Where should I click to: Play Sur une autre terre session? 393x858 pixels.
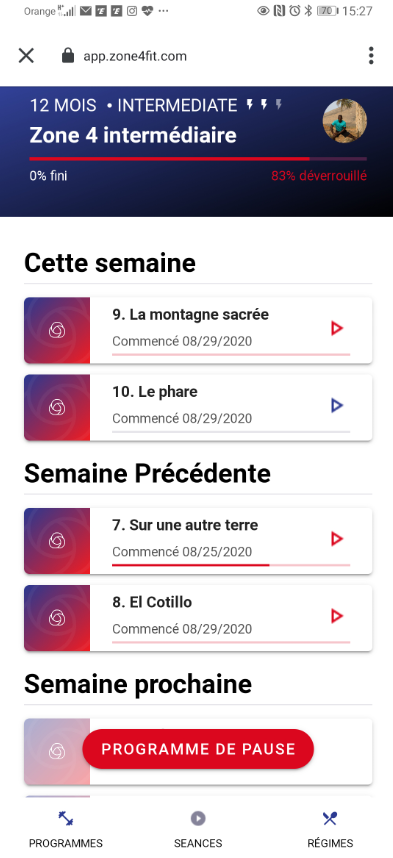tap(337, 539)
